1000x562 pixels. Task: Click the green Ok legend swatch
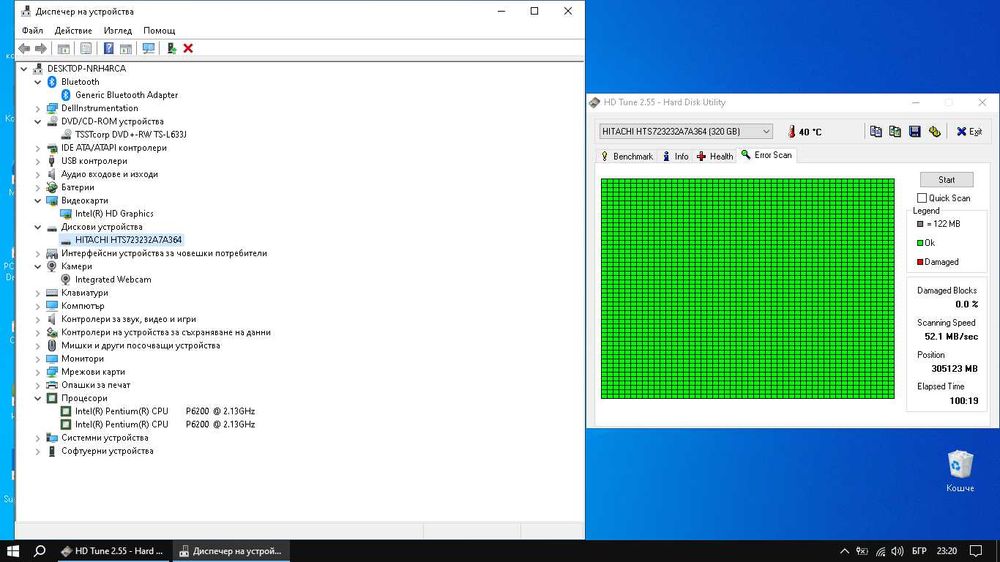(x=920, y=243)
